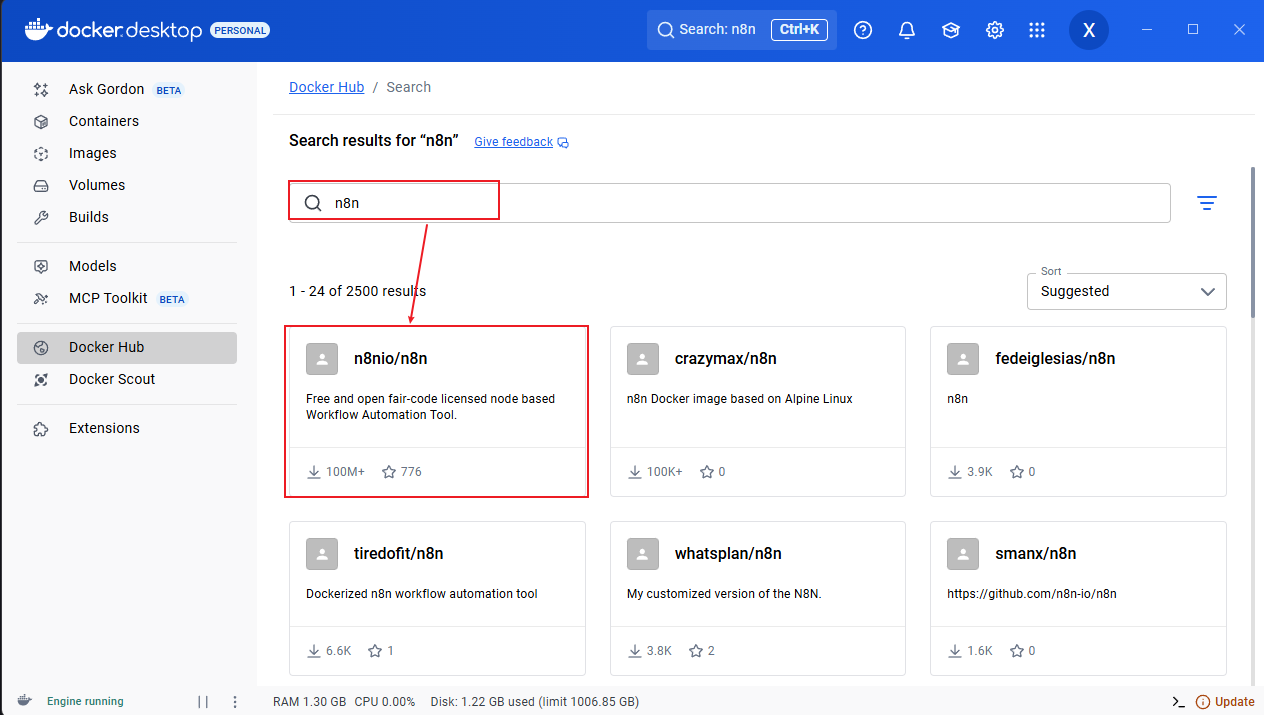Select Builds in the sidebar
The height and width of the screenshot is (715, 1264).
point(127,217)
